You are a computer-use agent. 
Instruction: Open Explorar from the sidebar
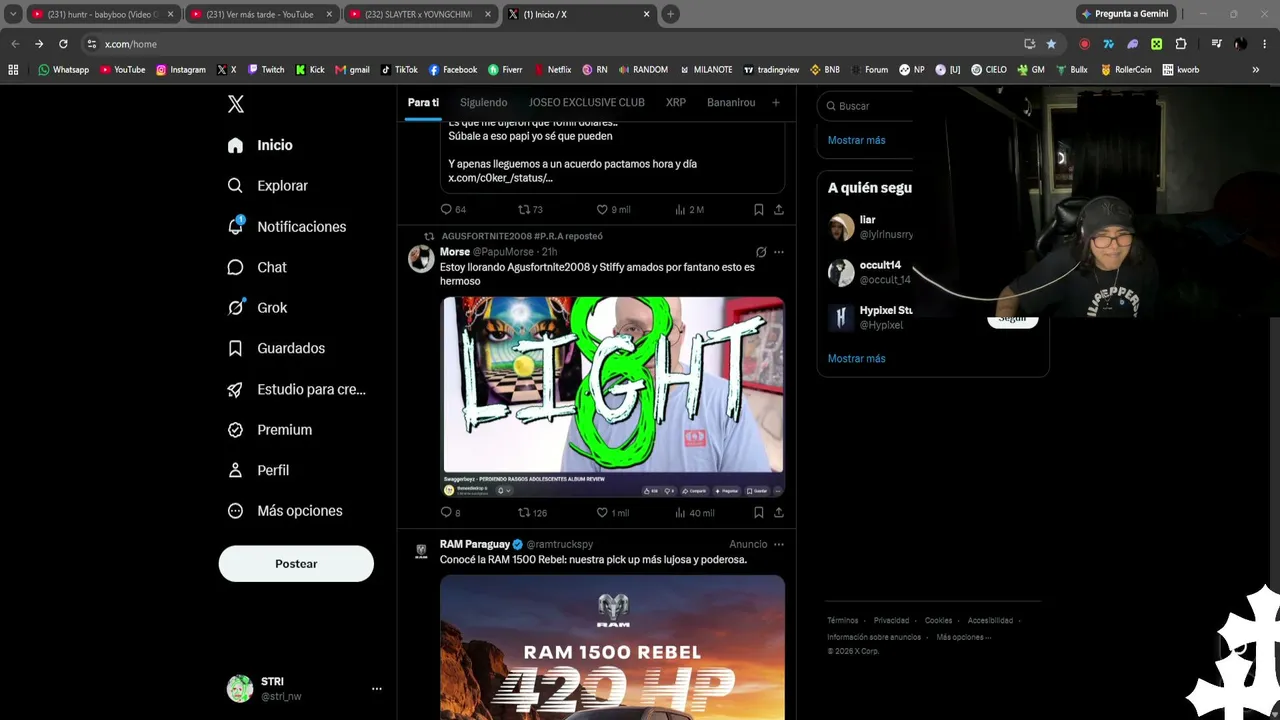tap(267, 186)
